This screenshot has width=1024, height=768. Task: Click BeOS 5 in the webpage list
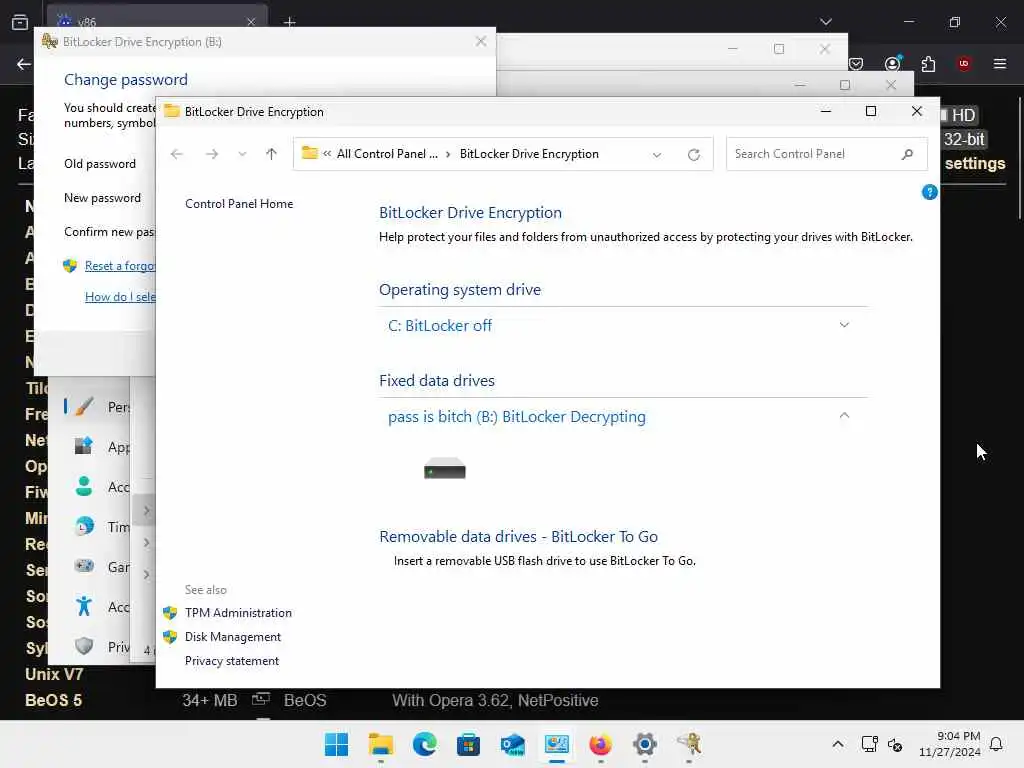click(54, 700)
